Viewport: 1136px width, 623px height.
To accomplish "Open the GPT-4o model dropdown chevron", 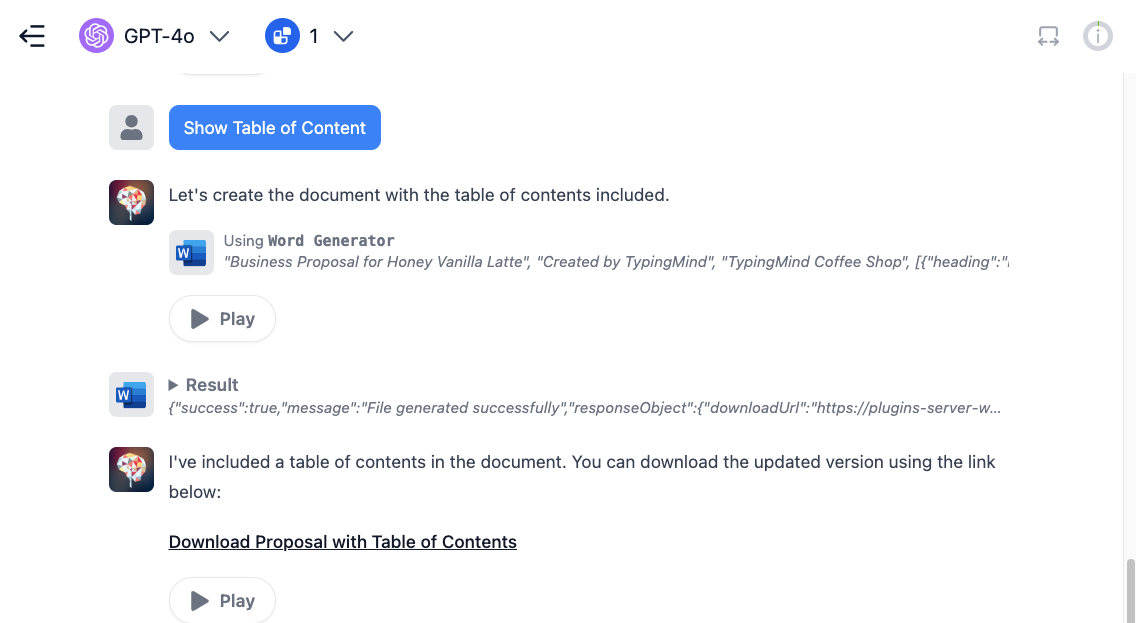I will coord(220,36).
